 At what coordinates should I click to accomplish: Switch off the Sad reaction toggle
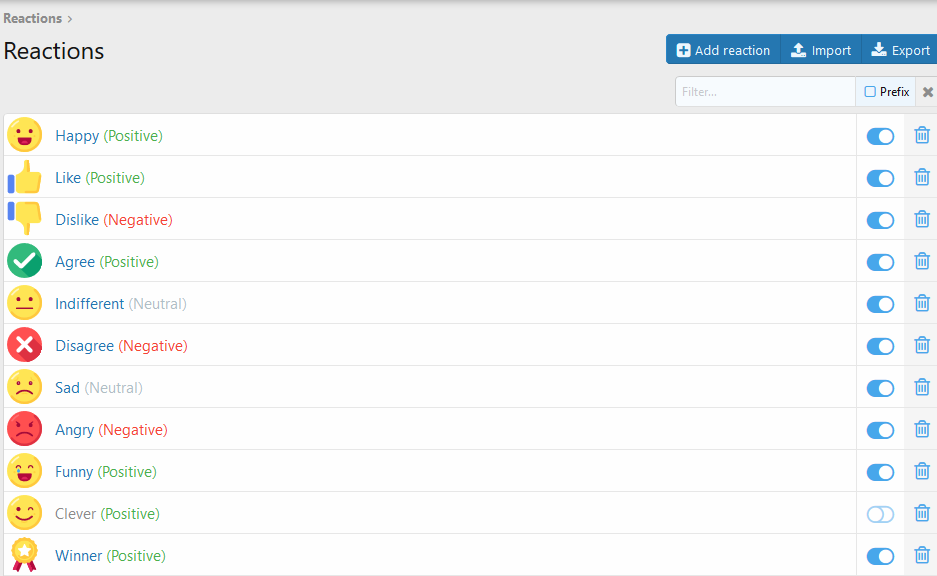pyautogui.click(x=880, y=388)
